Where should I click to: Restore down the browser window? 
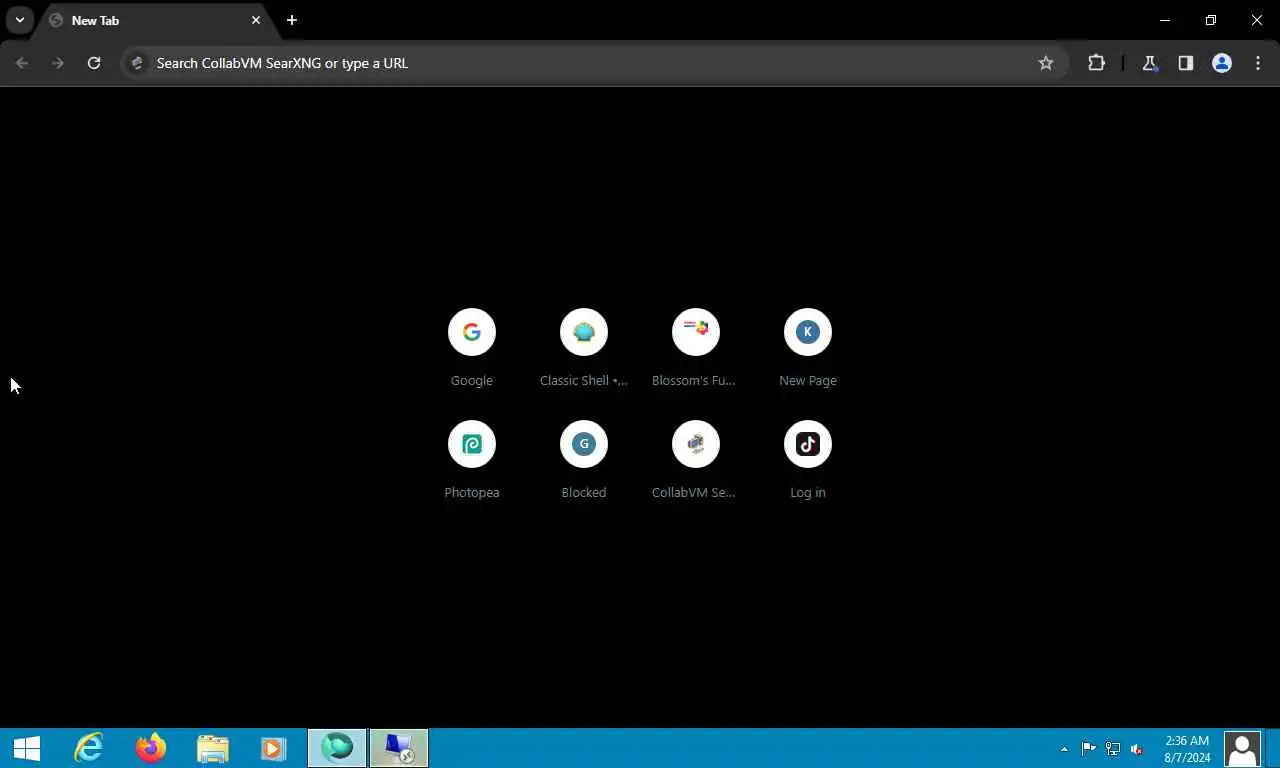[x=1211, y=20]
